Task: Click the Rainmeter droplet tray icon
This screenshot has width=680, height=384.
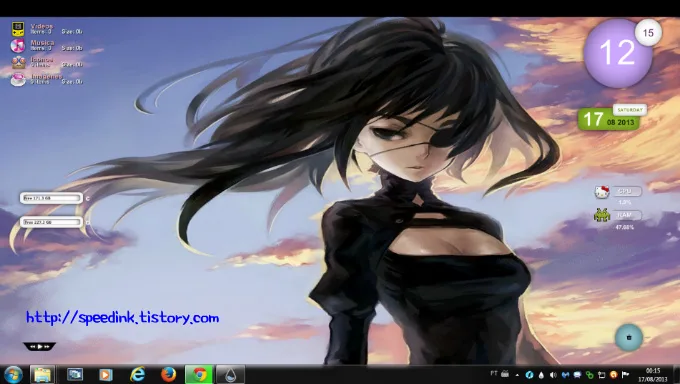Action: pos(541,375)
